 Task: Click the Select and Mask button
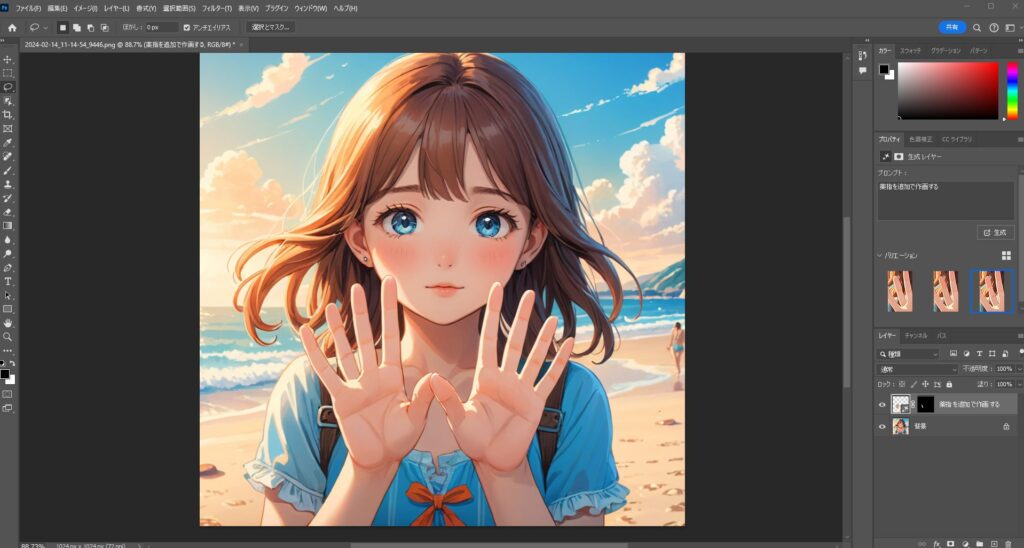click(x=270, y=27)
